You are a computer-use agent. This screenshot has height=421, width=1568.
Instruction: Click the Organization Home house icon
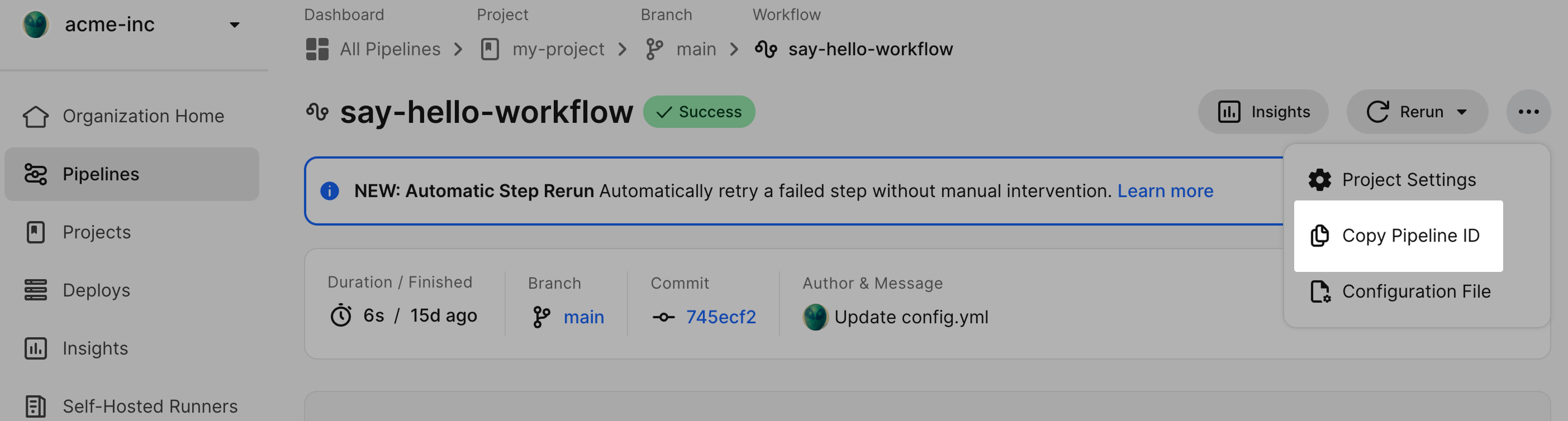35,116
